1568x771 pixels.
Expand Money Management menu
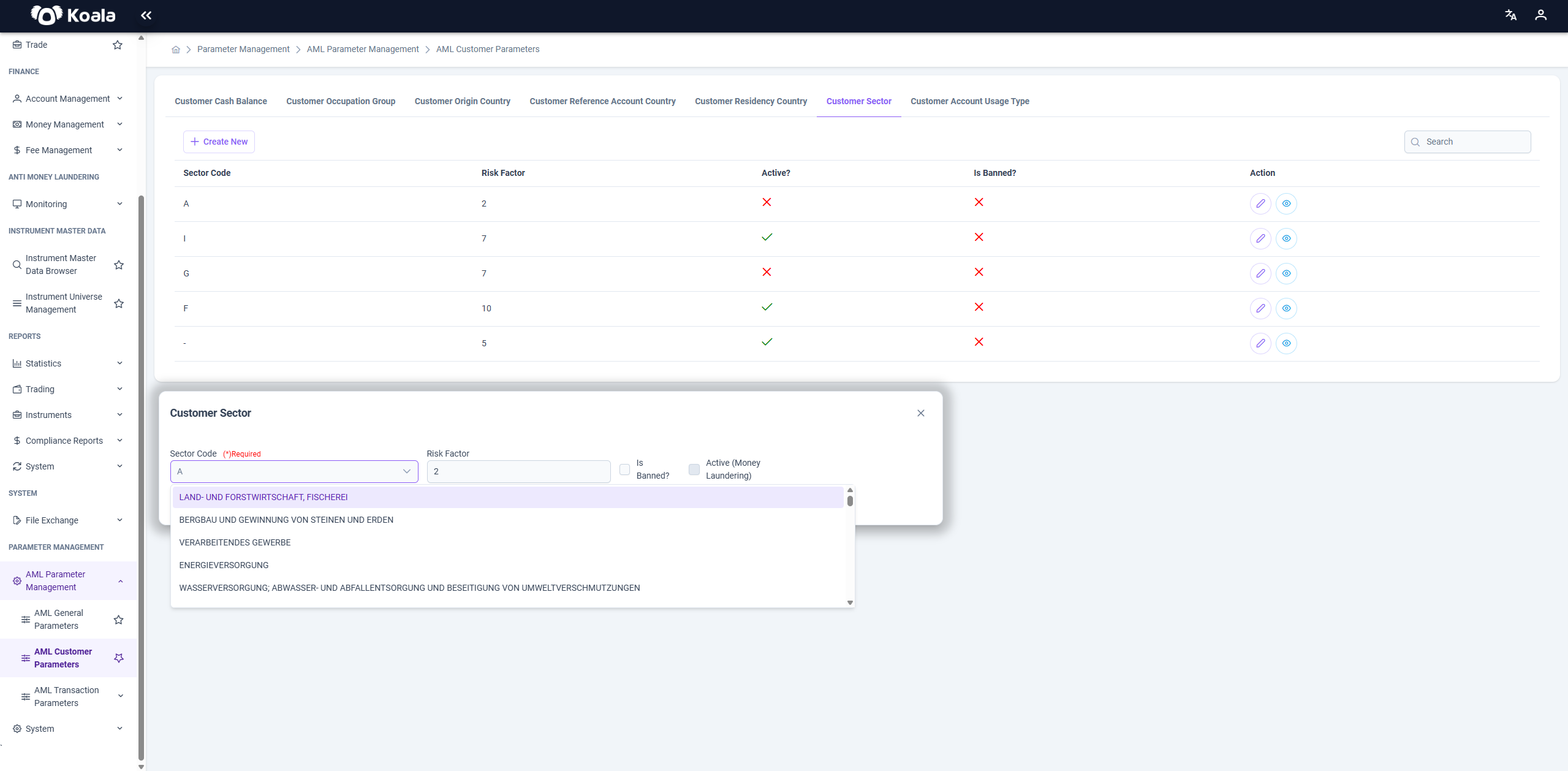click(x=68, y=124)
